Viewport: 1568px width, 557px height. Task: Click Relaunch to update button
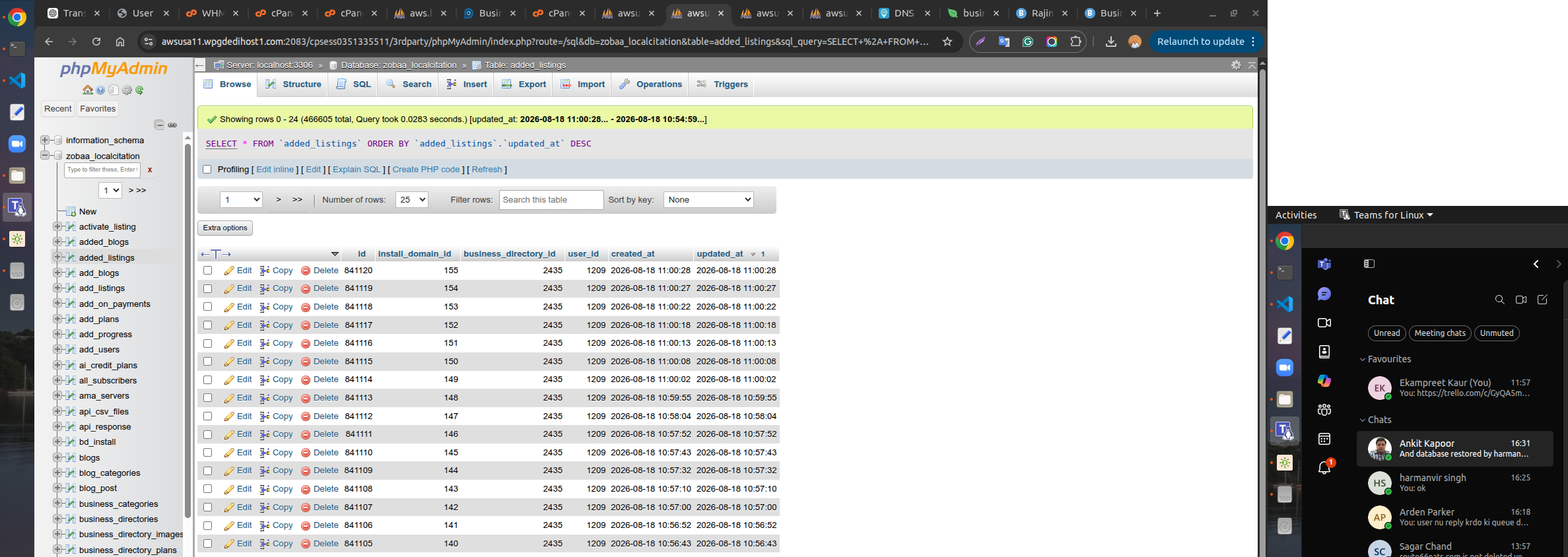point(1206,42)
